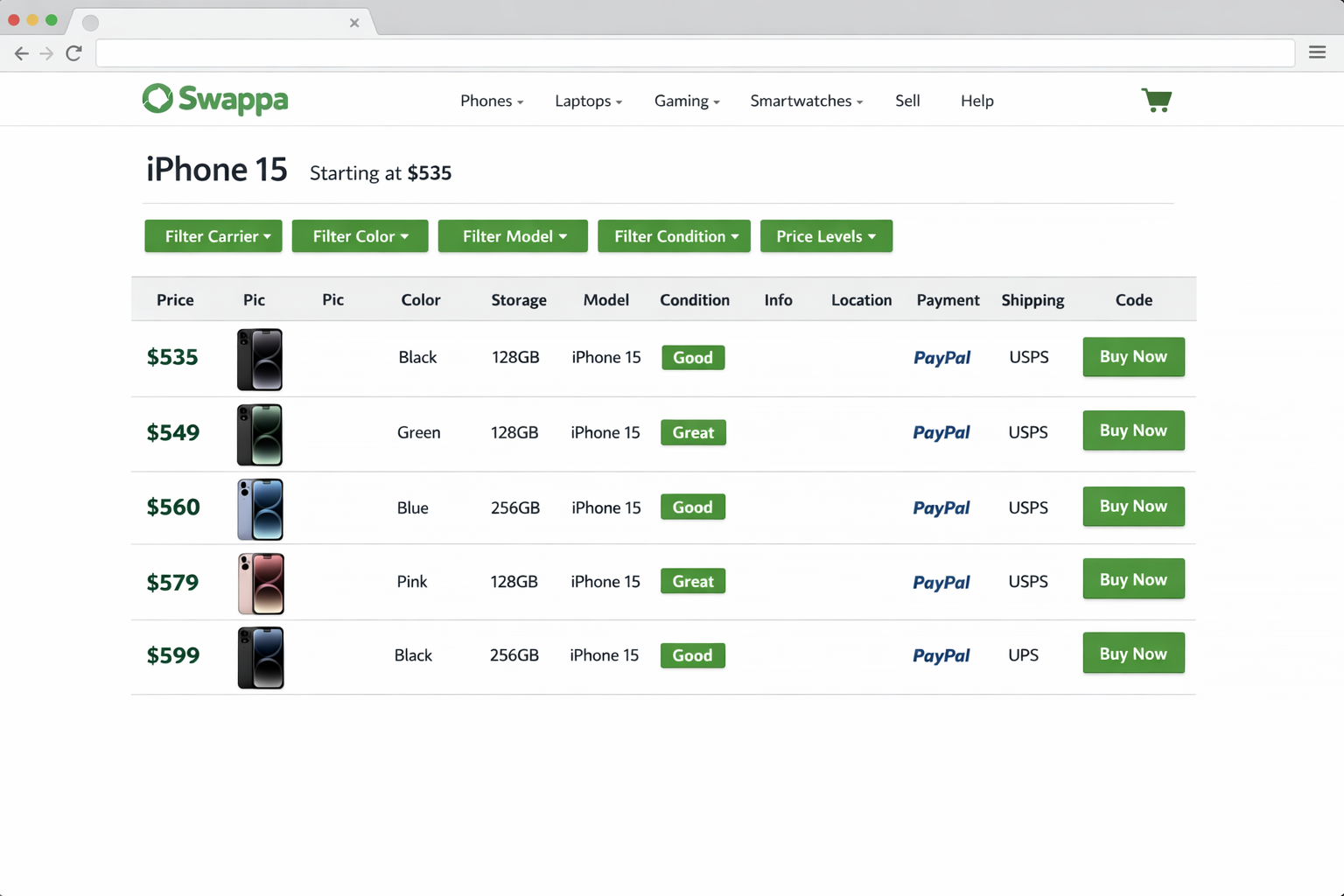Open the Help page
This screenshot has width=1344, height=896.
click(976, 101)
